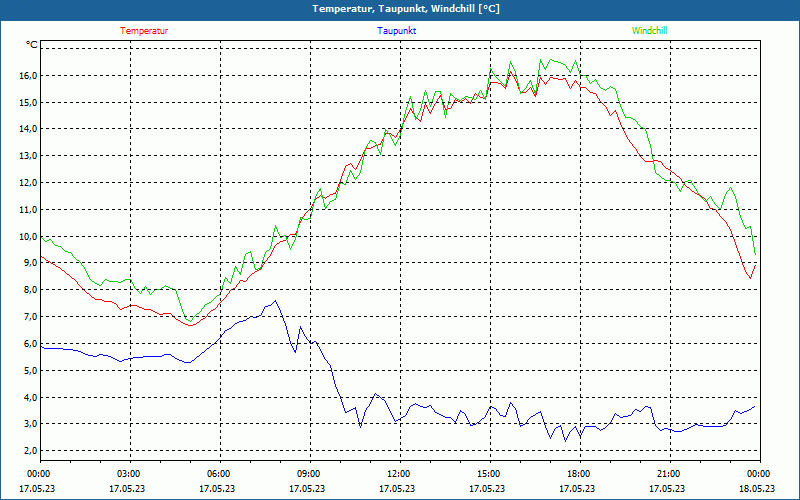Image resolution: width=800 pixels, height=500 pixels.
Task: Click the green Windchill legend label
Action: (x=649, y=31)
